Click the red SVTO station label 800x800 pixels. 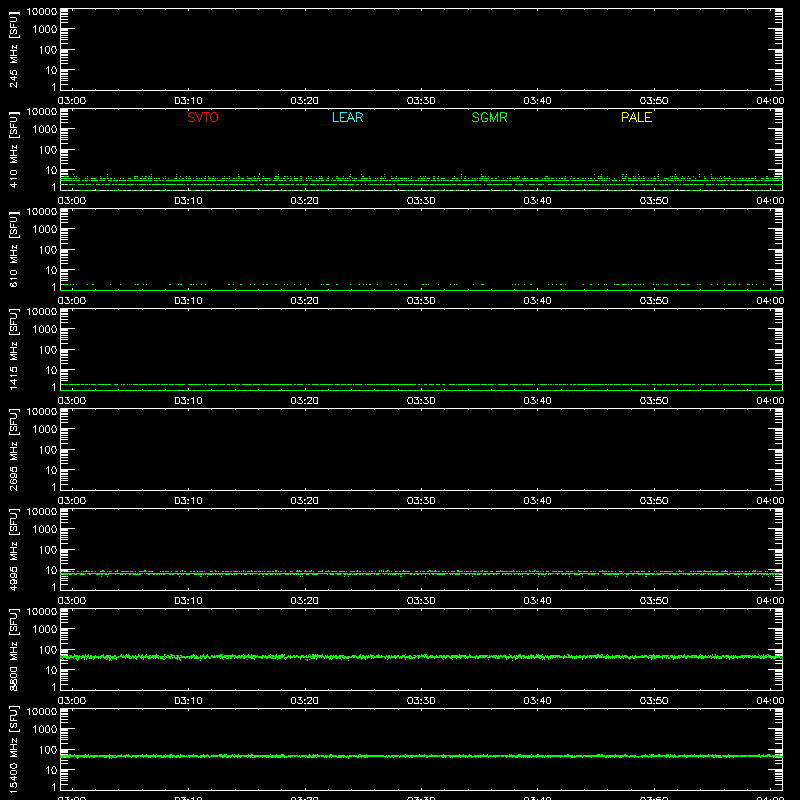(203, 117)
